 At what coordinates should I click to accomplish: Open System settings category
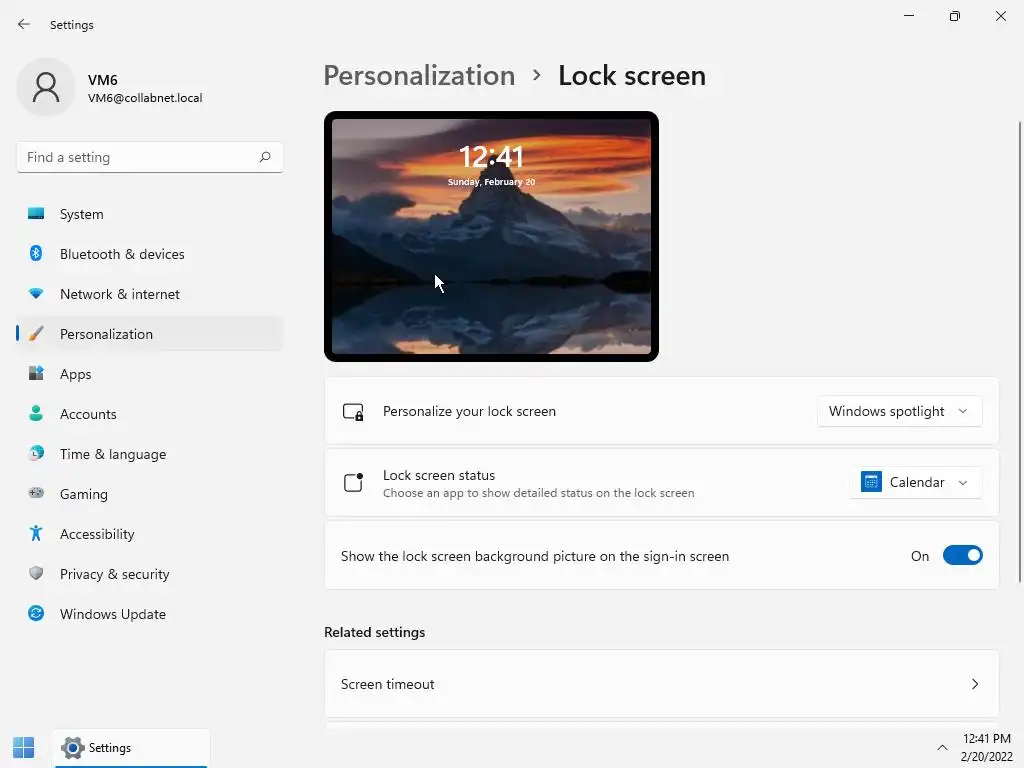pyautogui.click(x=150, y=214)
